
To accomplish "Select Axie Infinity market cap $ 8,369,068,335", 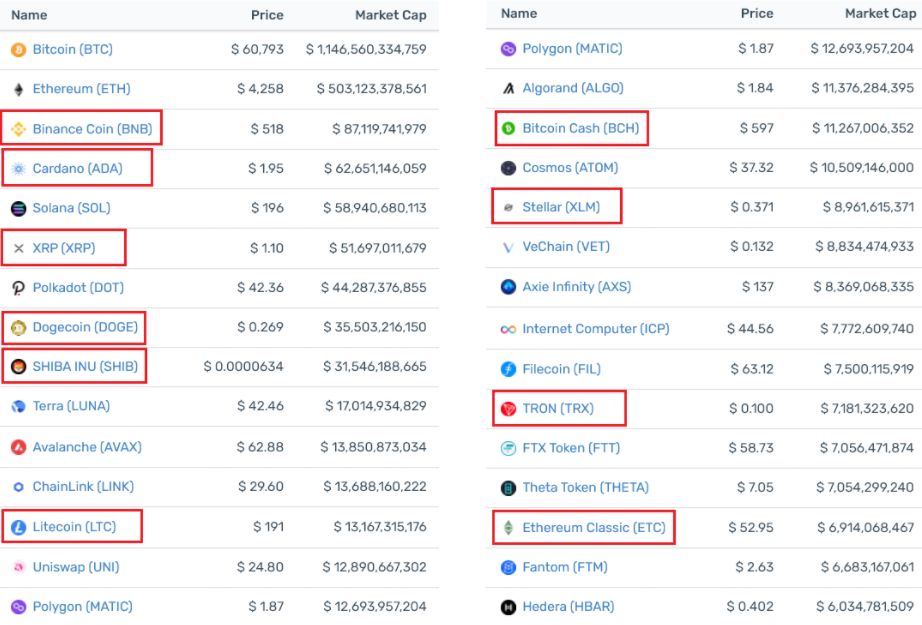I will point(864,287).
